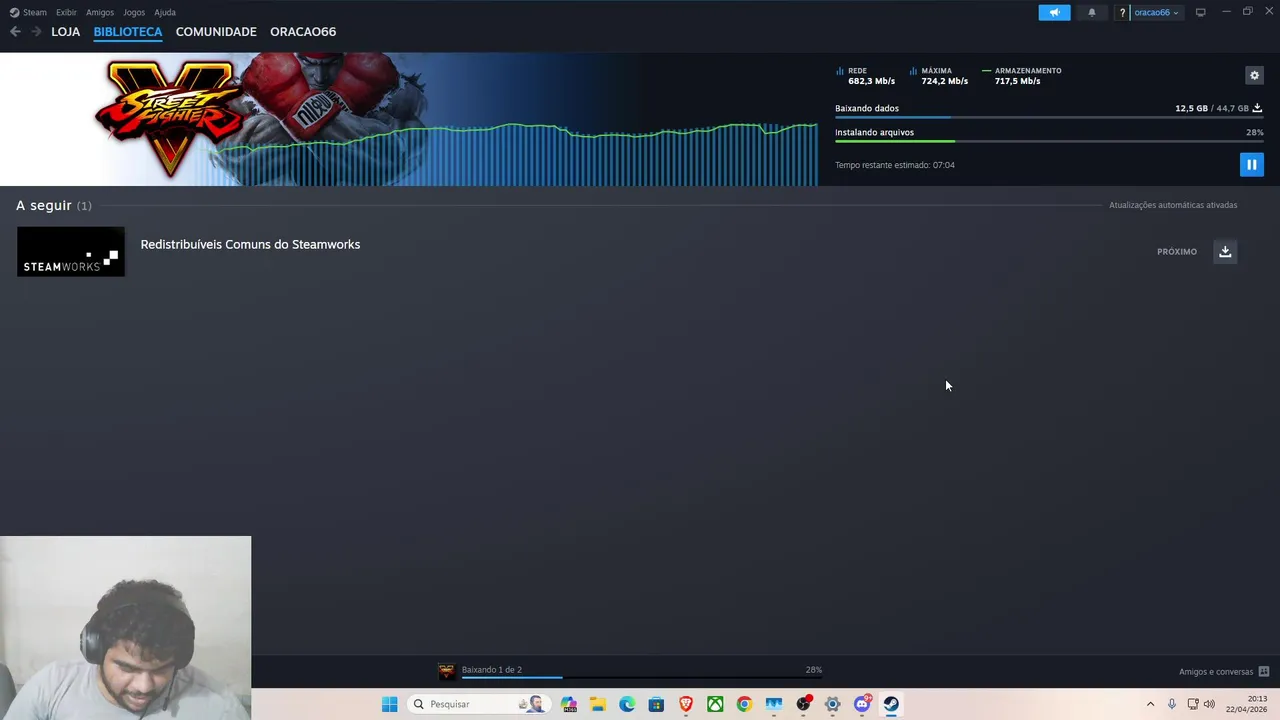Open download settings gear
Image resolution: width=1280 pixels, height=720 pixels.
click(x=1254, y=75)
